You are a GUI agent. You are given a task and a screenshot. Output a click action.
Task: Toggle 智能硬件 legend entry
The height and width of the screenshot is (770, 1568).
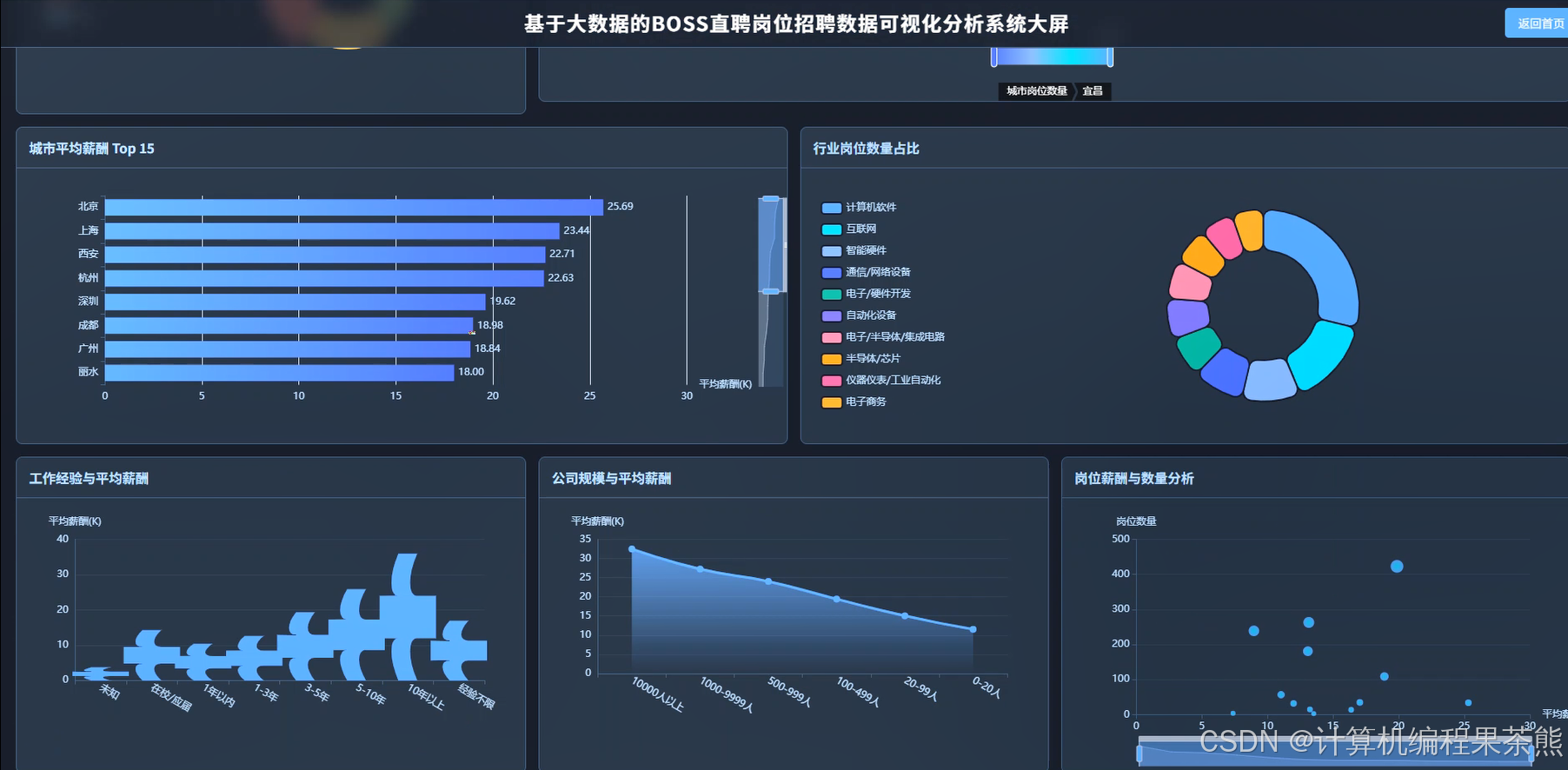coord(854,251)
